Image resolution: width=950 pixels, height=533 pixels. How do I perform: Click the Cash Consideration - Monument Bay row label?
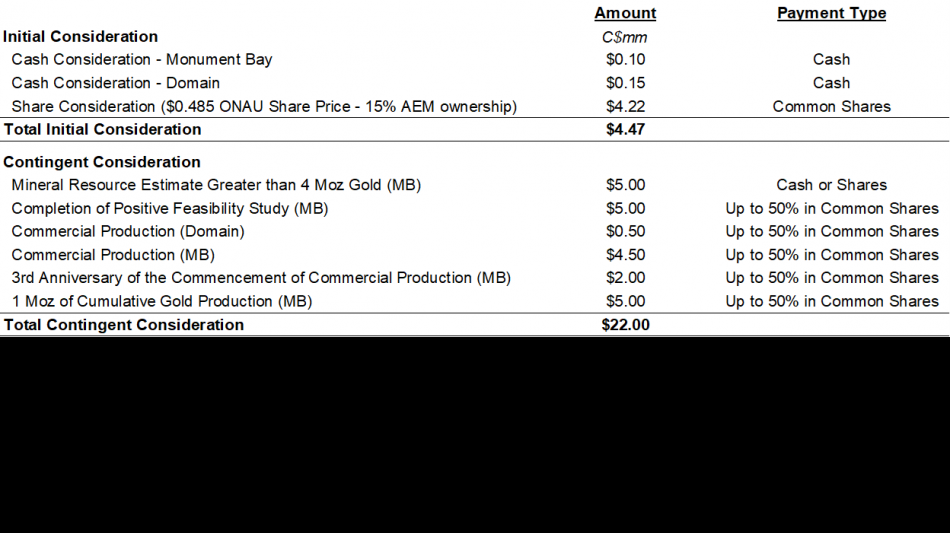pos(142,59)
